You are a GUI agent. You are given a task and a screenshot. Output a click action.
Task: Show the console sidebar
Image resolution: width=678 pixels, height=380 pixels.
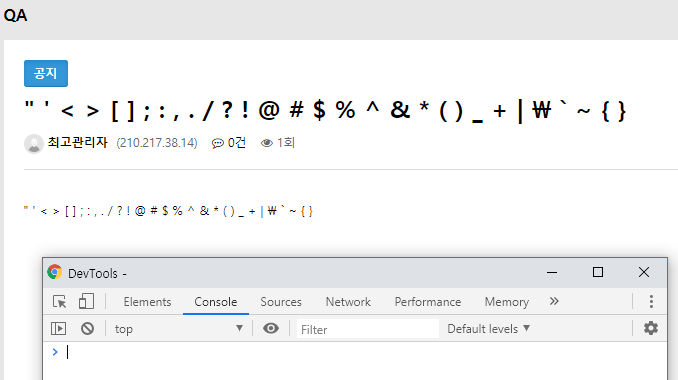[x=58, y=329]
